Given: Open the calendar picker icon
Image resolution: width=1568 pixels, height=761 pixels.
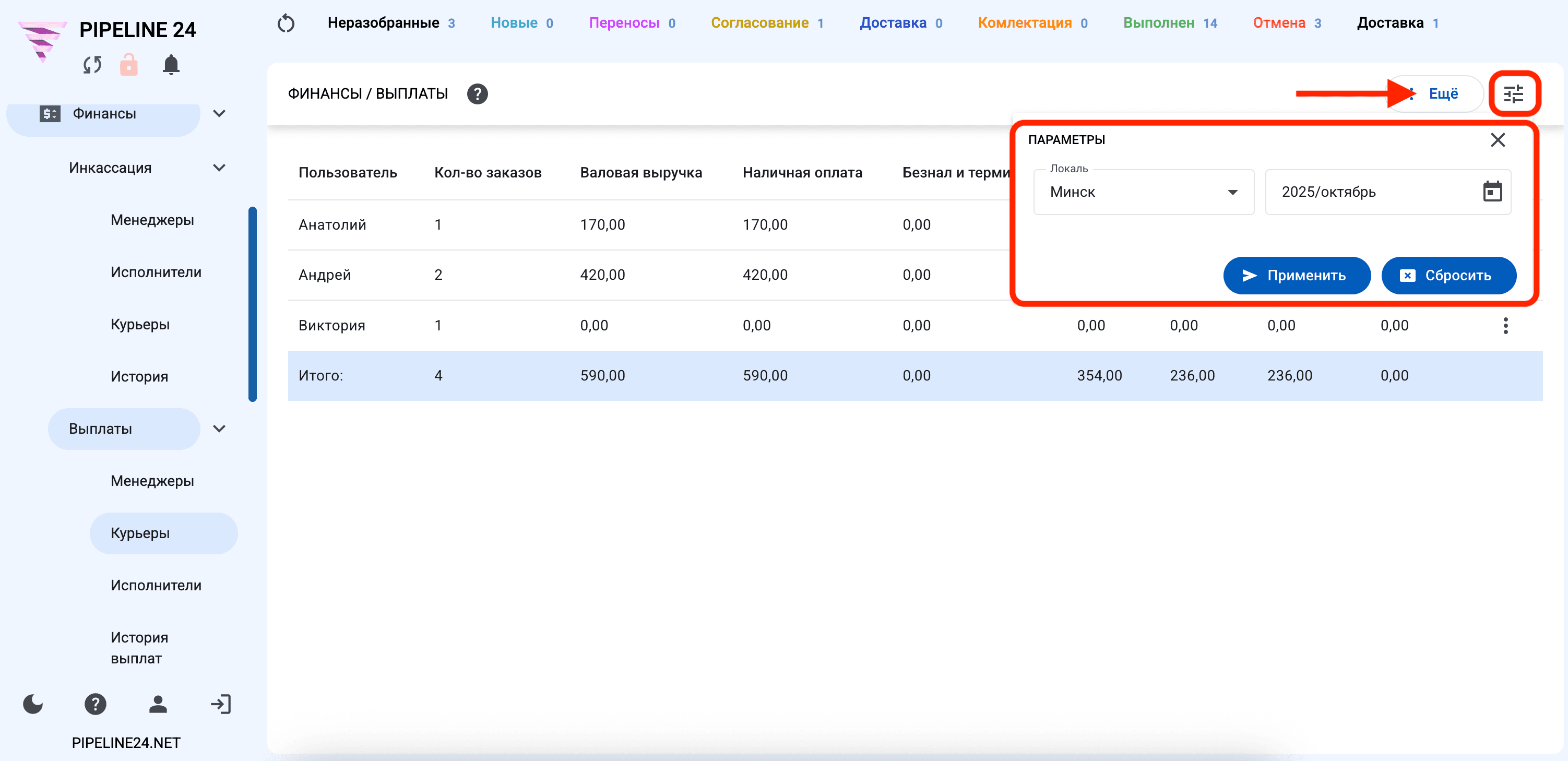Looking at the screenshot, I should tap(1492, 191).
